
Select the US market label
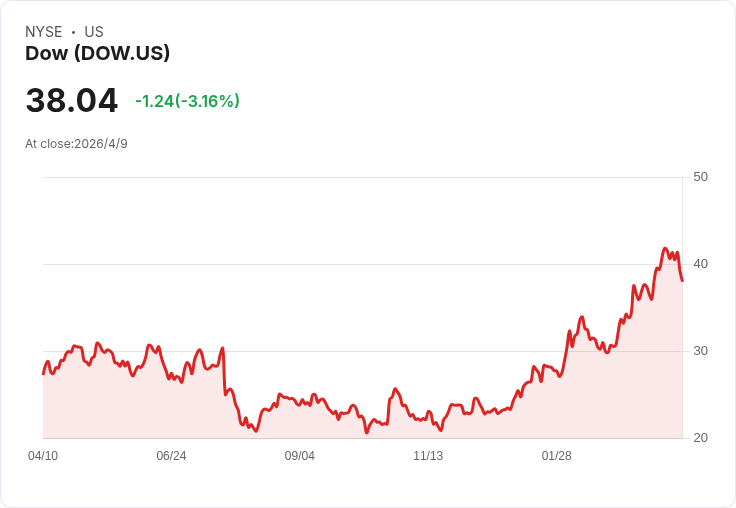(94, 32)
